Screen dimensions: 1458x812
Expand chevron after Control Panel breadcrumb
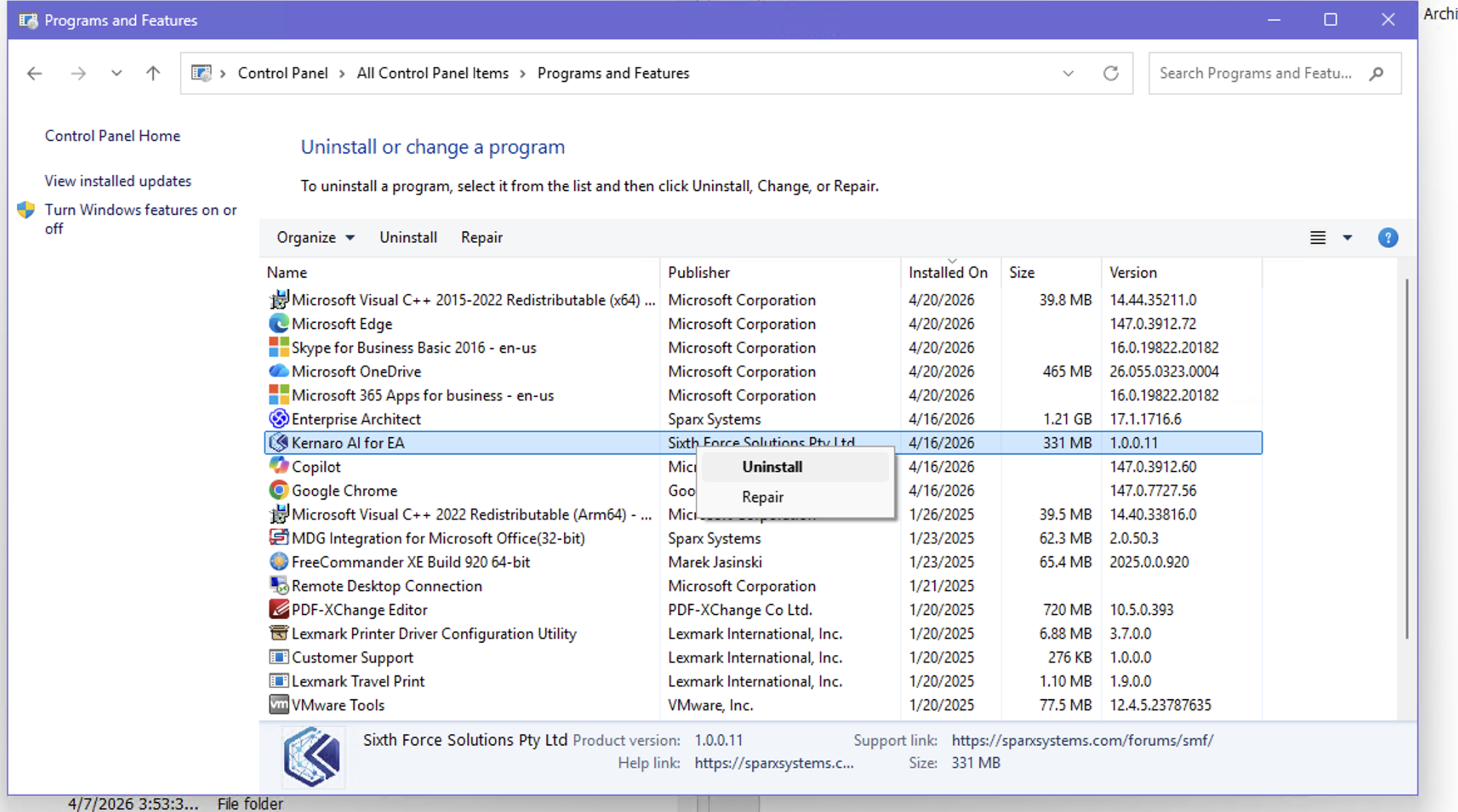[x=342, y=73]
